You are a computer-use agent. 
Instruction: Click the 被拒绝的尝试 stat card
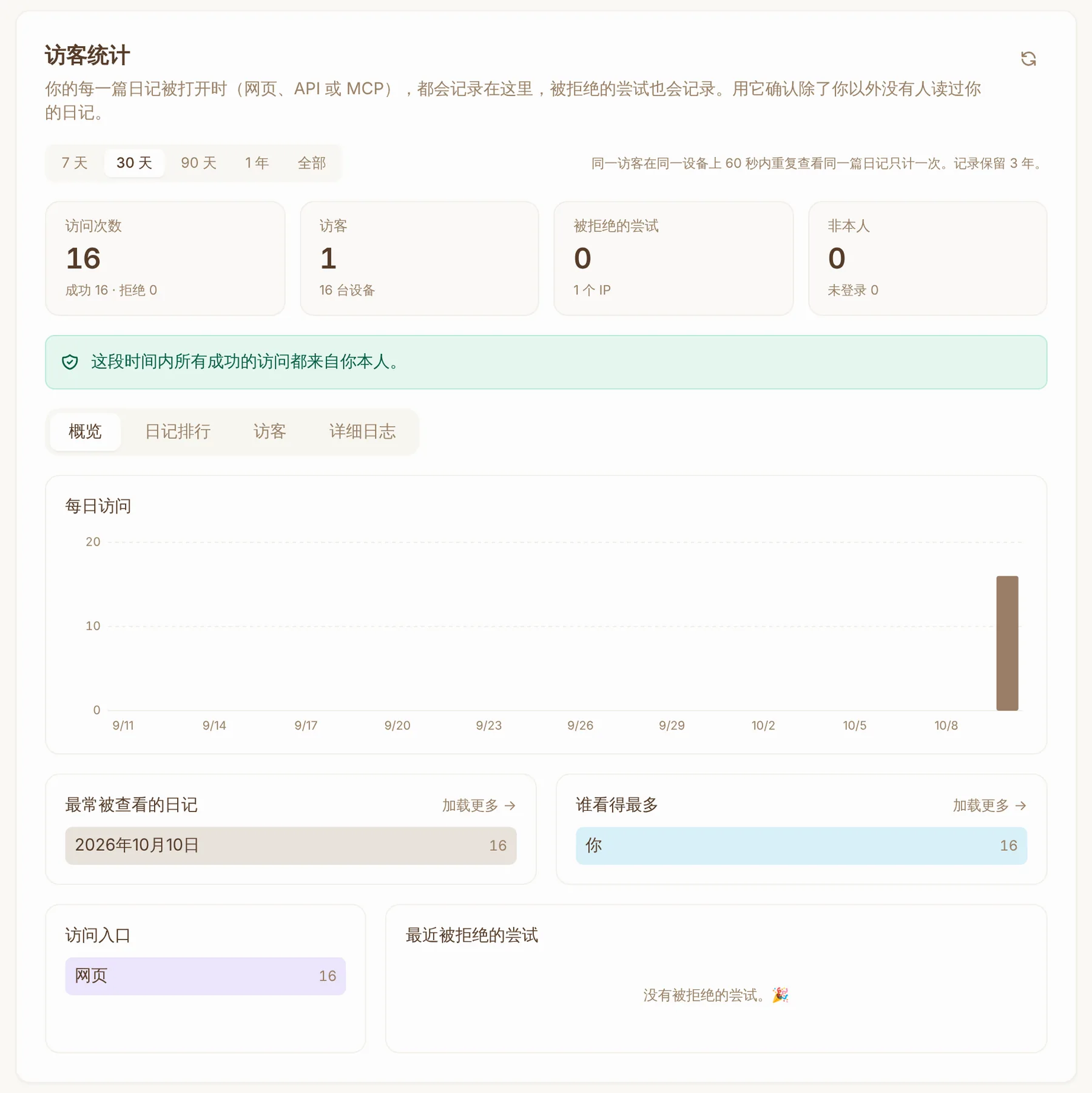click(673, 259)
